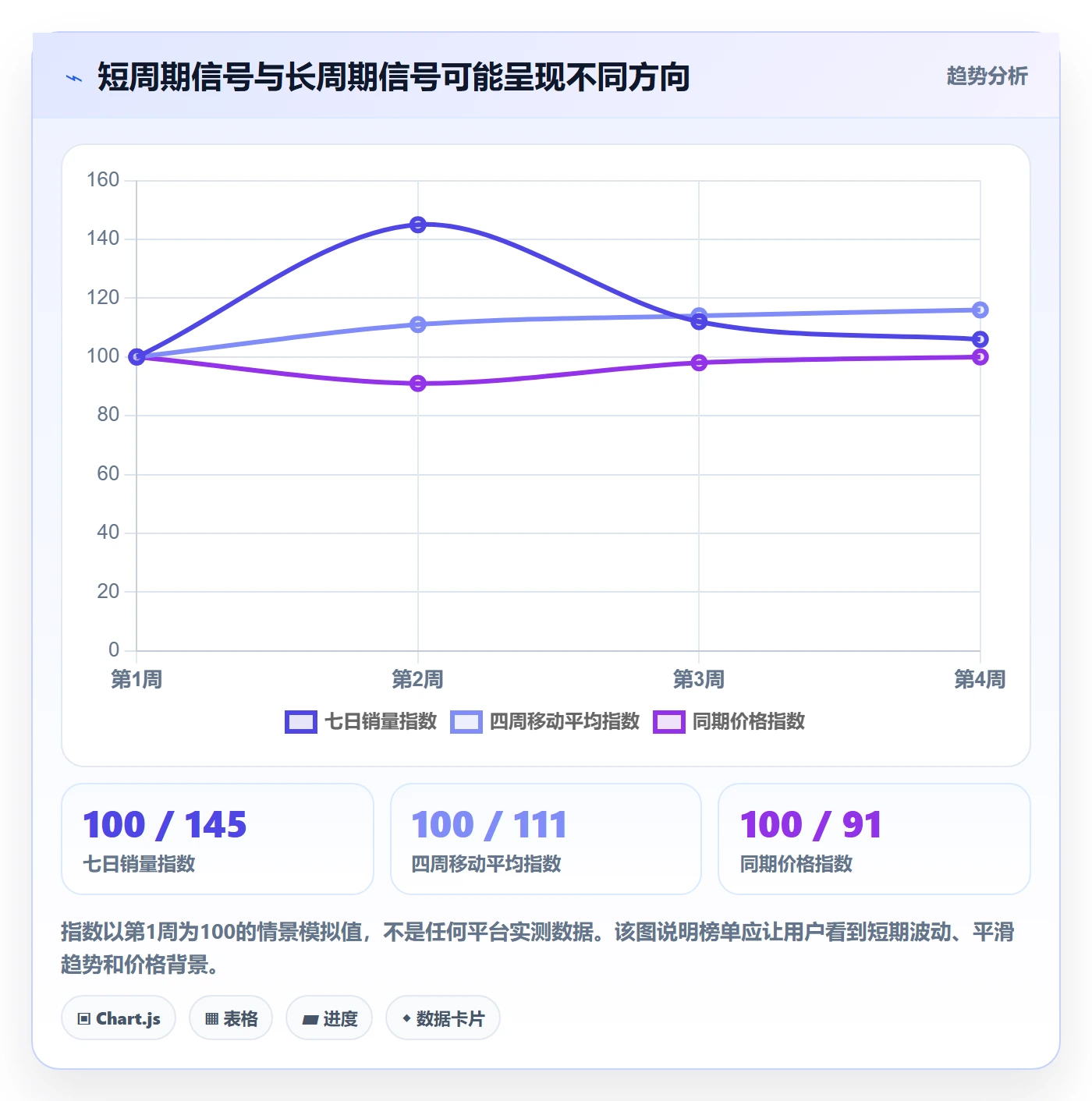The width and height of the screenshot is (1092, 1101).
Task: Click the 145 peak point at 第2周
Action: 418,225
